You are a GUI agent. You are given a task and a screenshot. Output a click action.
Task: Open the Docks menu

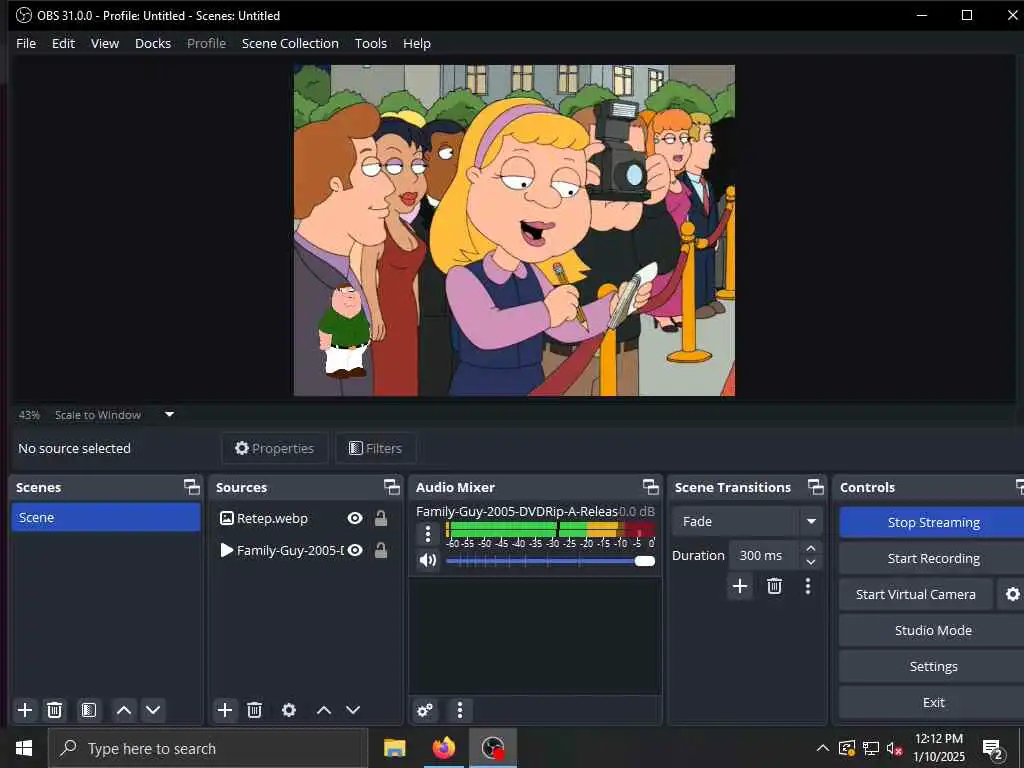tap(153, 43)
